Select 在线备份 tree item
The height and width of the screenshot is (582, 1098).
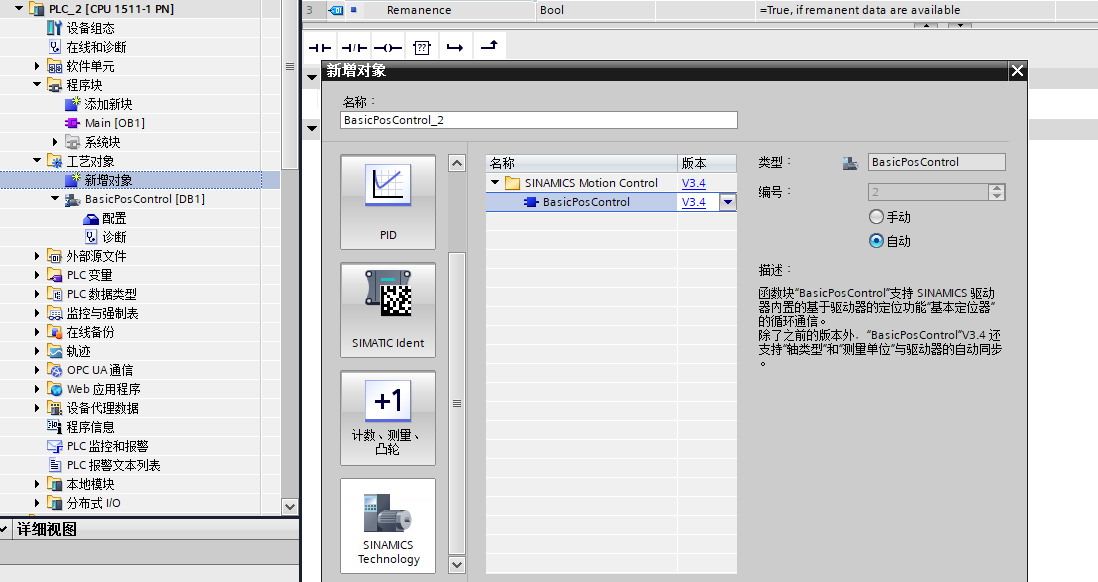pyautogui.click(x=90, y=332)
